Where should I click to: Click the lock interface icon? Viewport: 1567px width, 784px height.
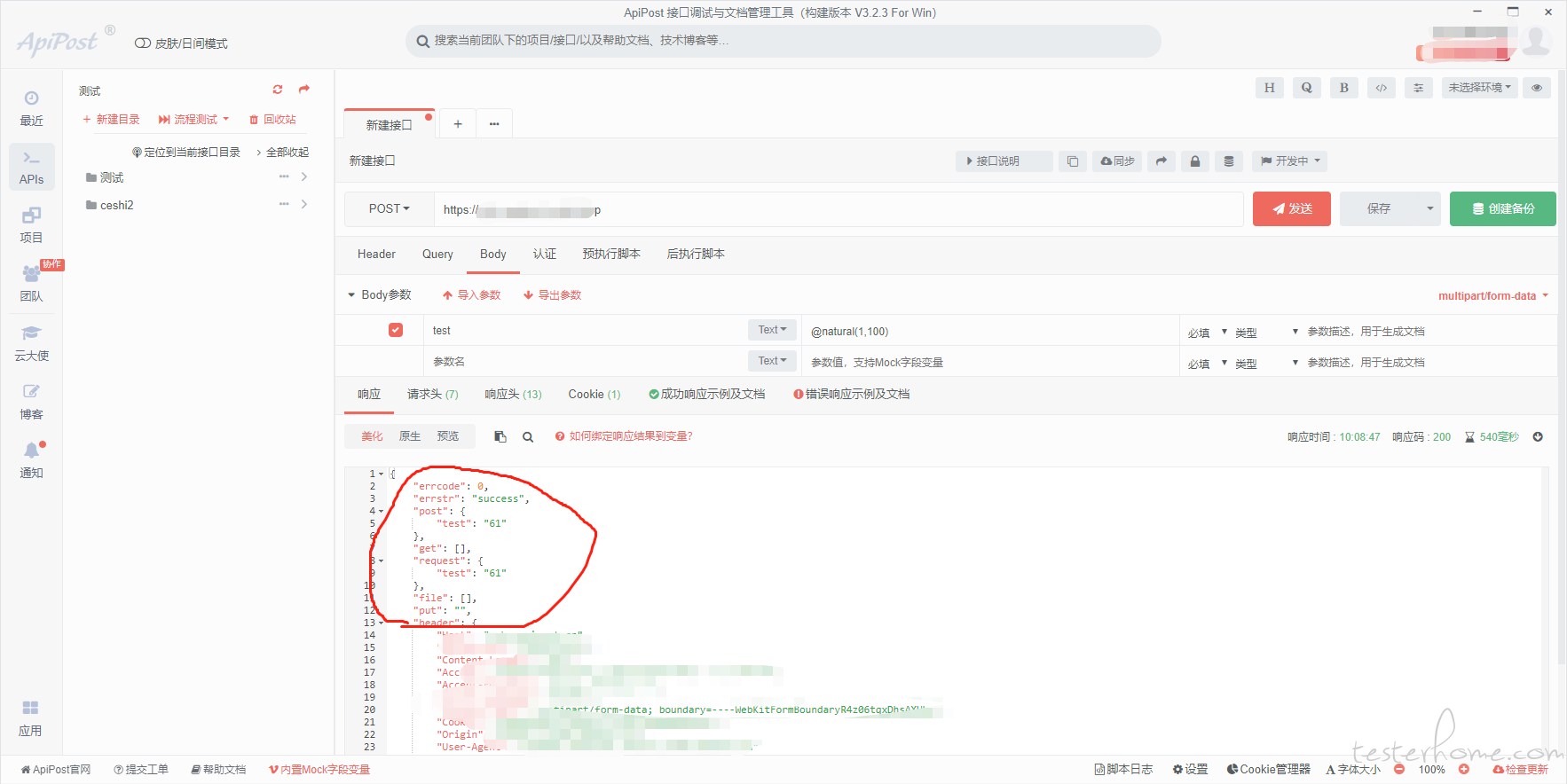coord(1195,161)
